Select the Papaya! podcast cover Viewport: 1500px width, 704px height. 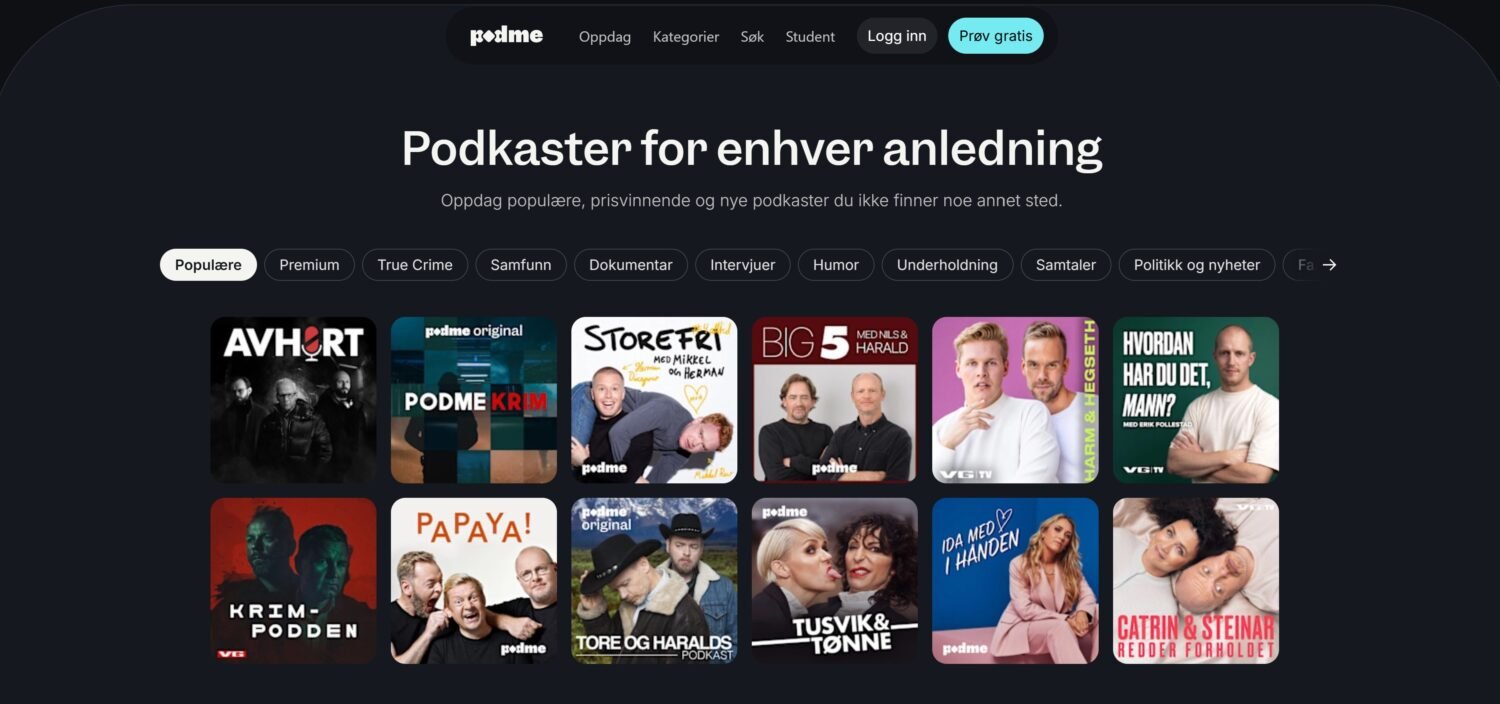[x=474, y=581]
